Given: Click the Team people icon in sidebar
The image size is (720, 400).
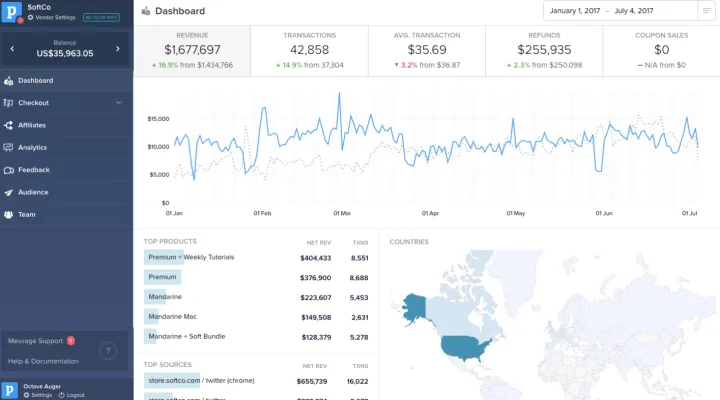Looking at the screenshot, I should [9, 214].
